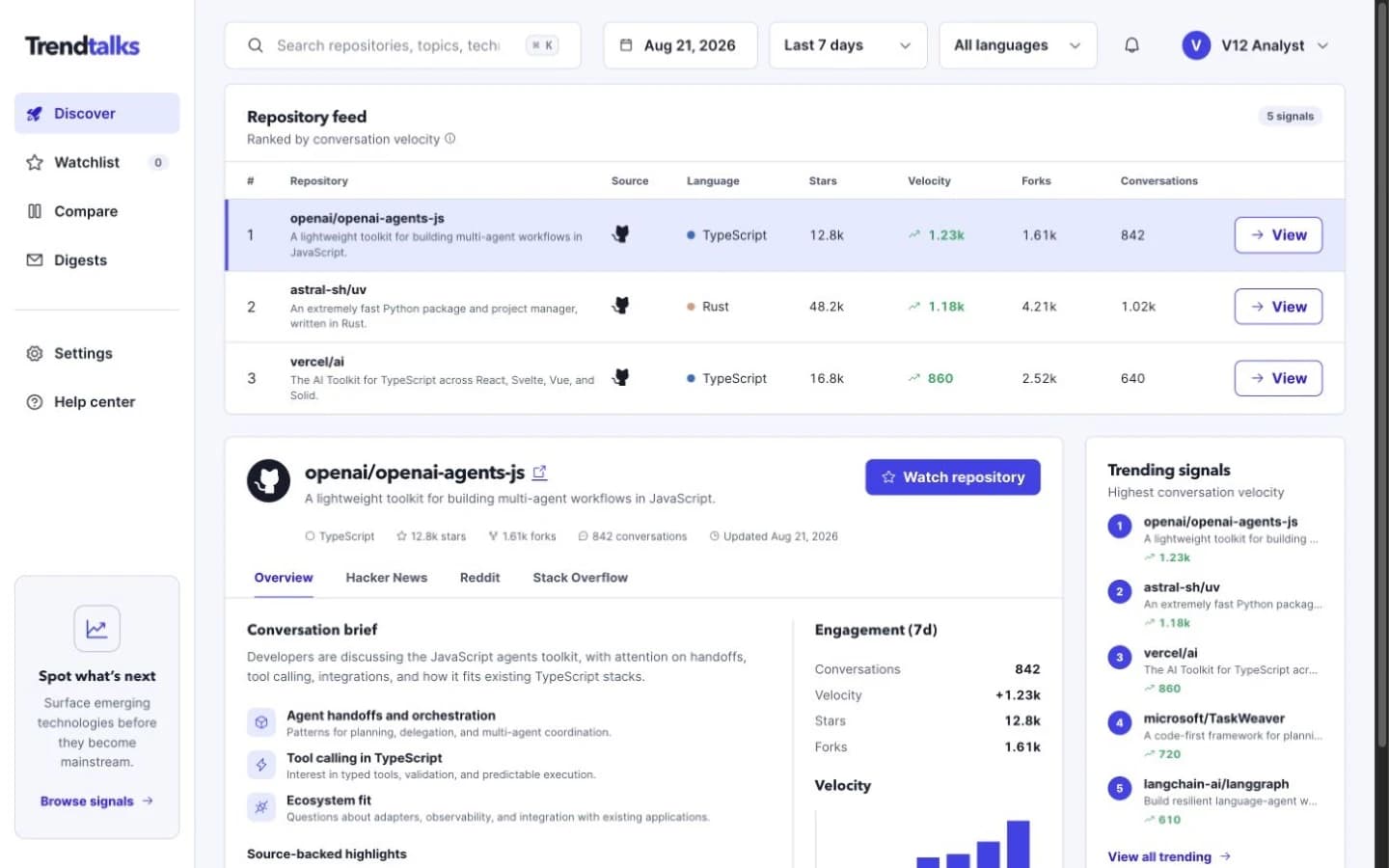Click the page vertical scrollbar
1389x868 pixels.
click(x=1381, y=376)
